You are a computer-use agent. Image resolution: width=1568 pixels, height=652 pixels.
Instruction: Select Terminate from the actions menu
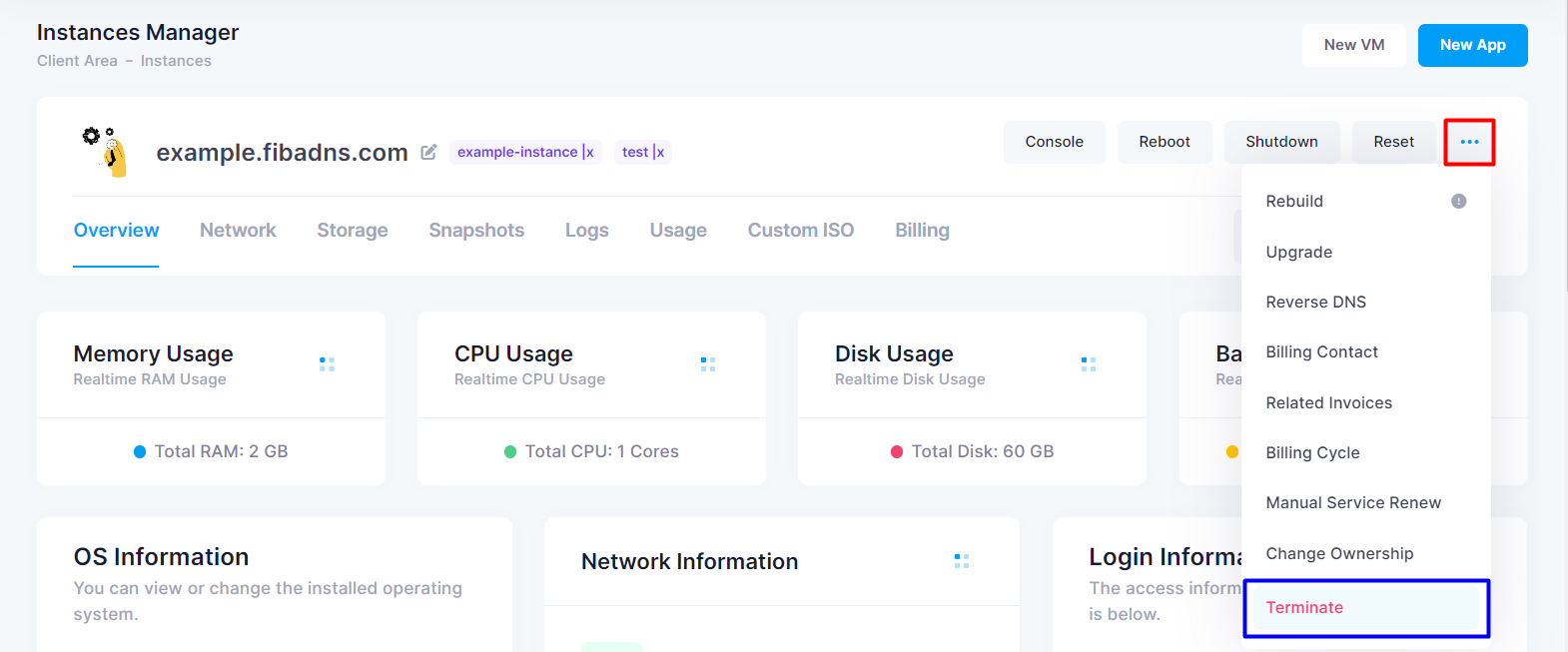(1366, 607)
